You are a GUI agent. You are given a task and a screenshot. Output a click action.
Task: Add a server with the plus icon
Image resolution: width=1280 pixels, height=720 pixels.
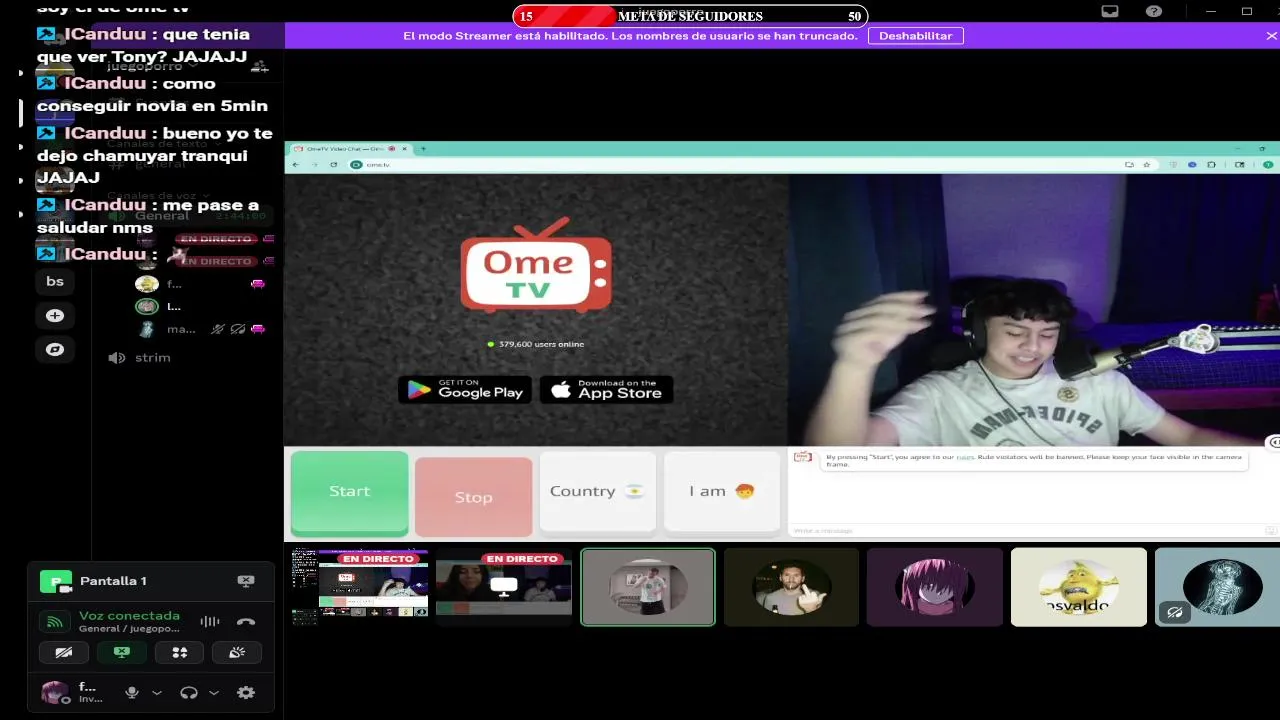pos(55,316)
